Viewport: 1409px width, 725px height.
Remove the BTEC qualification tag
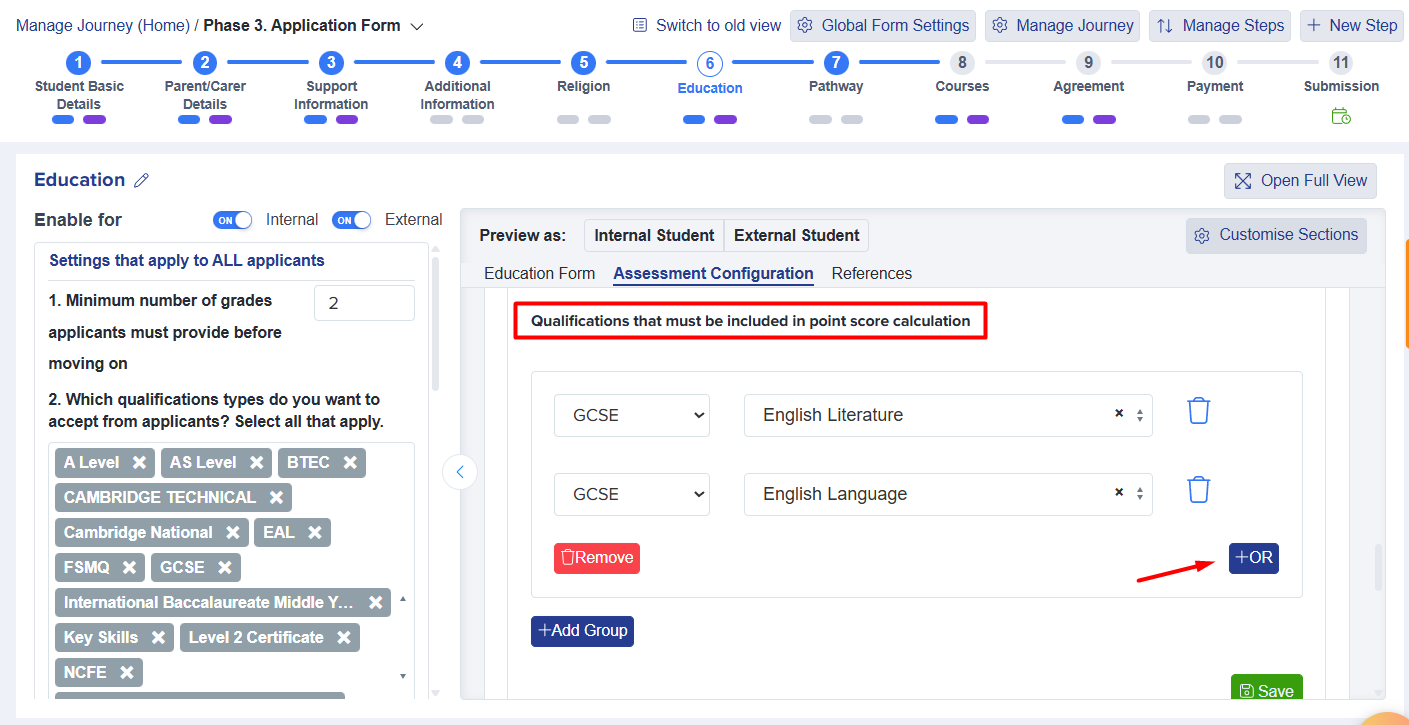(350, 463)
